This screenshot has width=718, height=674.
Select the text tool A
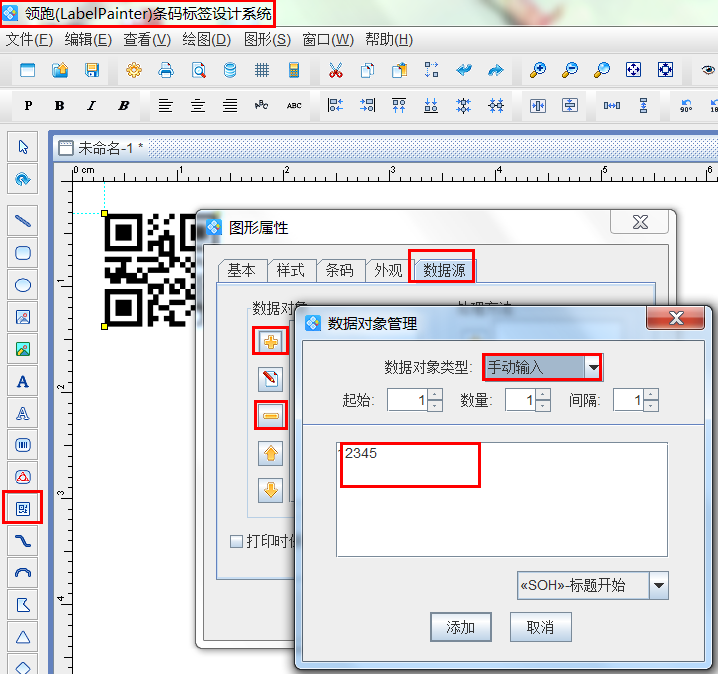tap(23, 381)
